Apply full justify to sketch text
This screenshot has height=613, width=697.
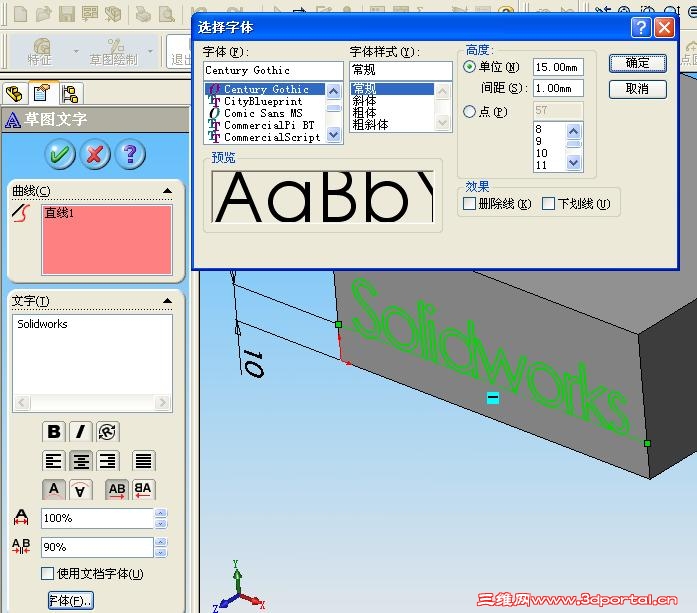143,461
